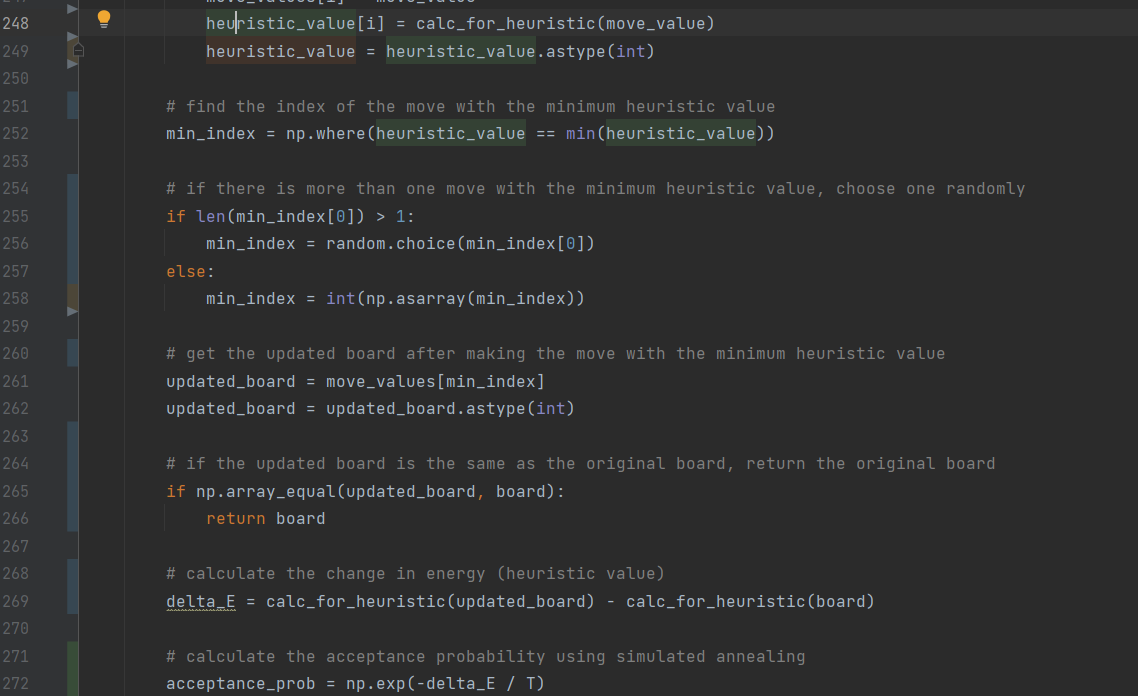This screenshot has height=696, width=1138.
Task: Click the brown change marker near line 258
Action: click(x=72, y=297)
